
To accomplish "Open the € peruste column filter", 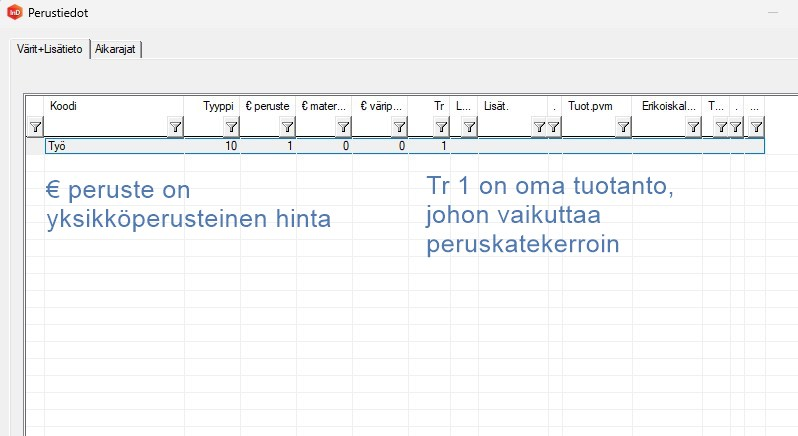I will pyautogui.click(x=288, y=127).
